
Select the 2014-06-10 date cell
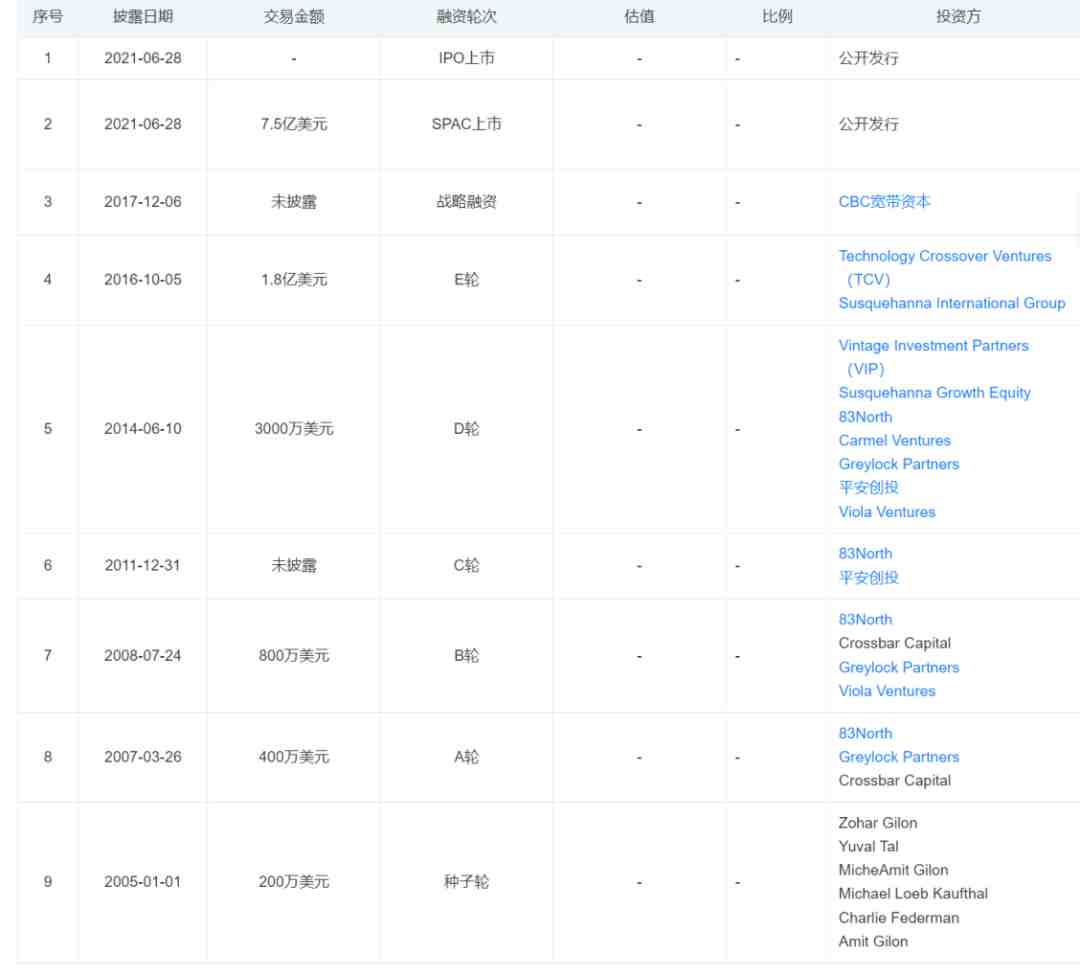143,428
